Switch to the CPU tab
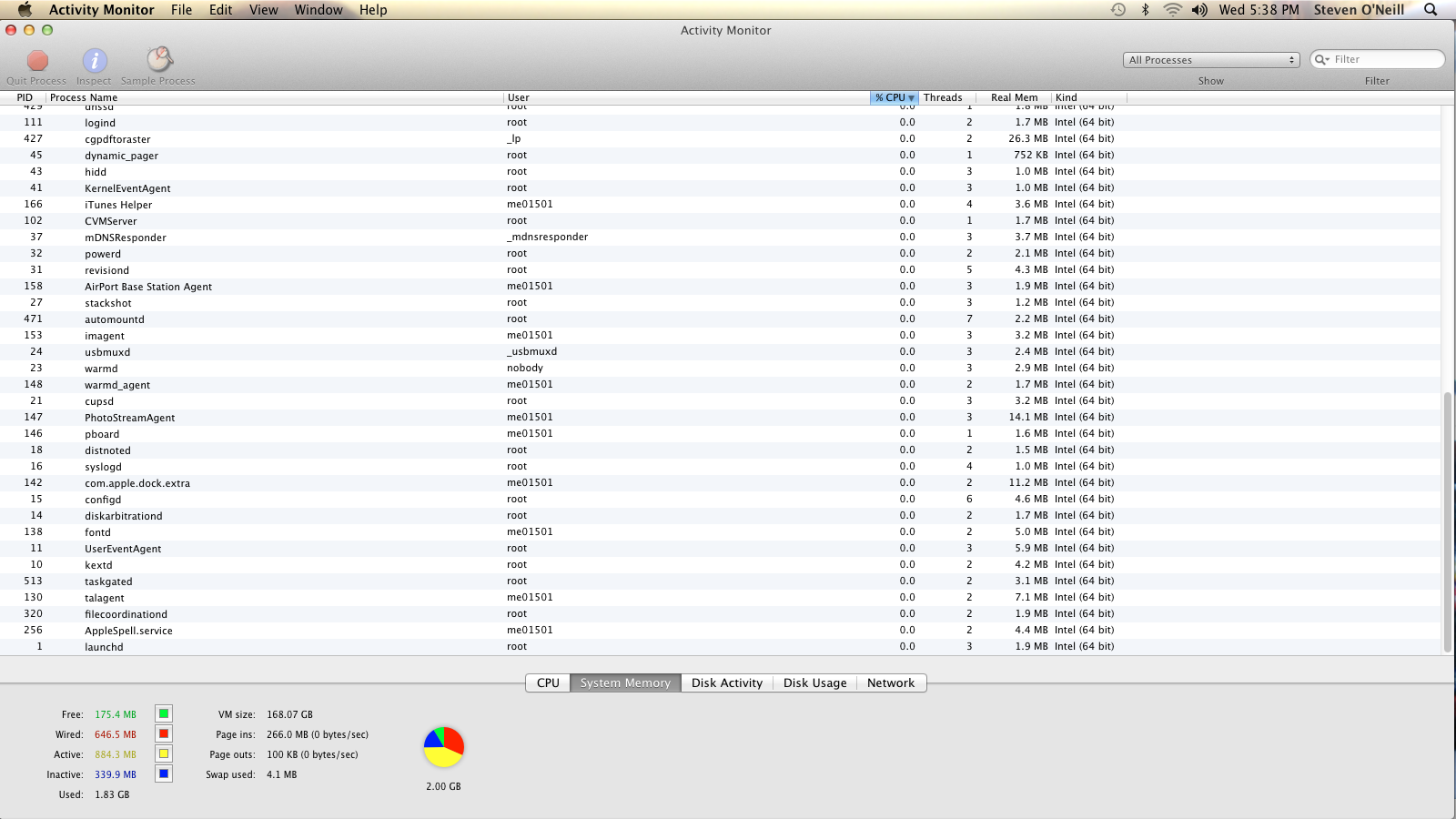The height and width of the screenshot is (819, 1456). tap(548, 682)
